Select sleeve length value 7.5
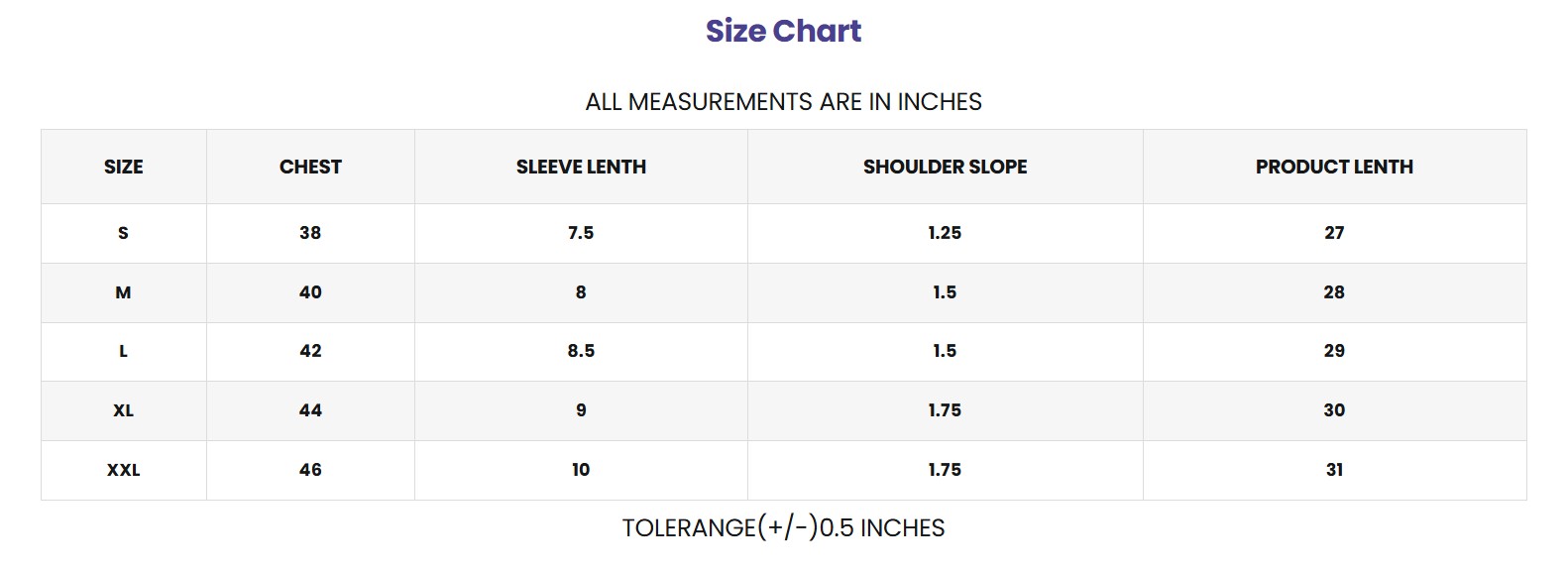The image size is (1568, 572). (581, 233)
